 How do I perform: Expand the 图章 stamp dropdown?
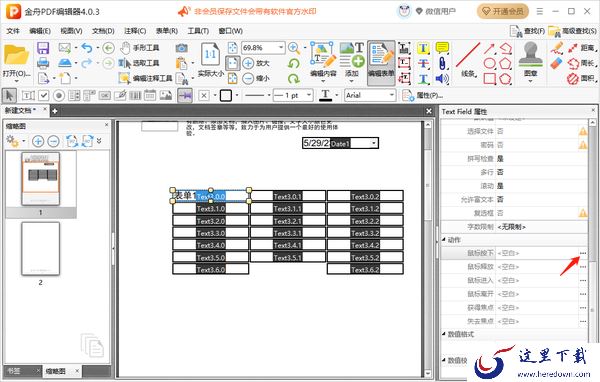(530, 81)
